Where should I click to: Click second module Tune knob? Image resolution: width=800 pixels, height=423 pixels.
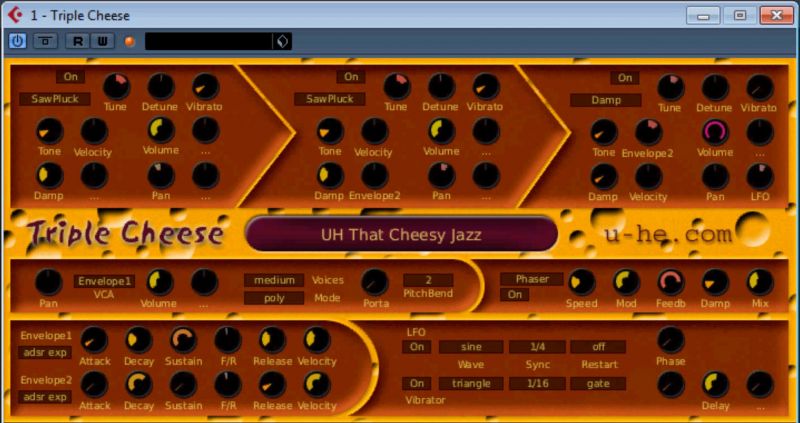point(396,86)
